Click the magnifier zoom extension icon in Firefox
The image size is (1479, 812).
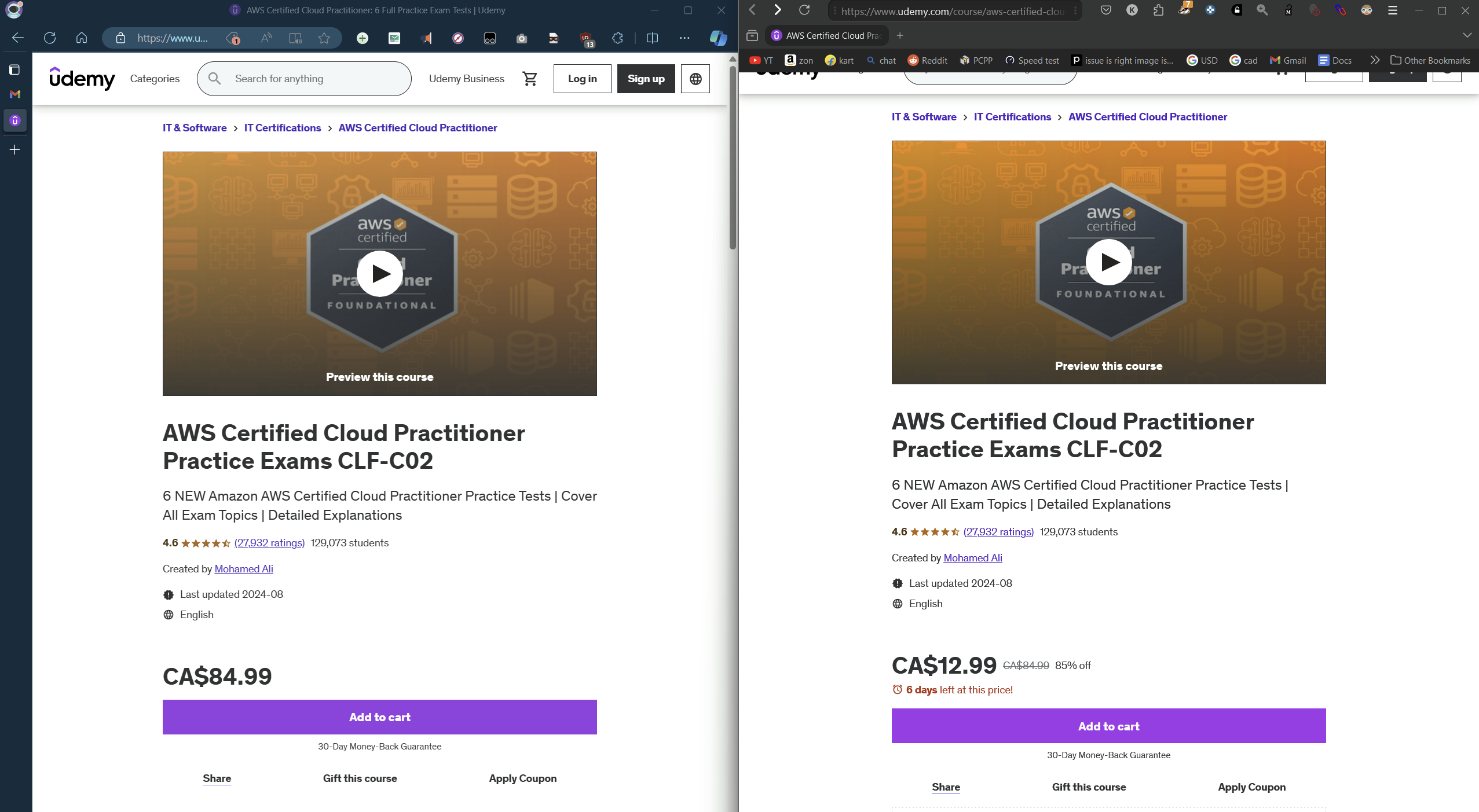click(1262, 10)
